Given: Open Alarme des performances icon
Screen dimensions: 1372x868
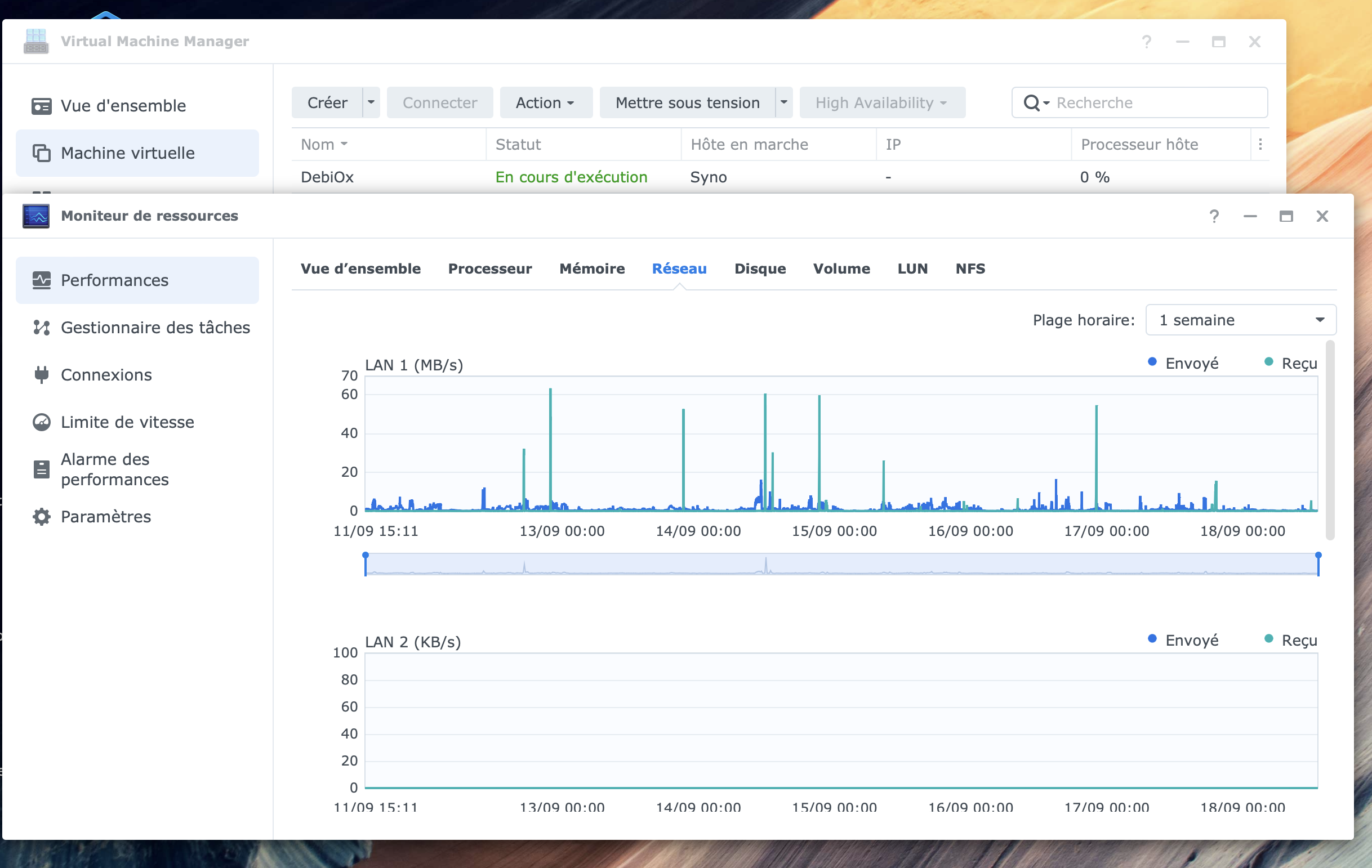Looking at the screenshot, I should pos(42,469).
